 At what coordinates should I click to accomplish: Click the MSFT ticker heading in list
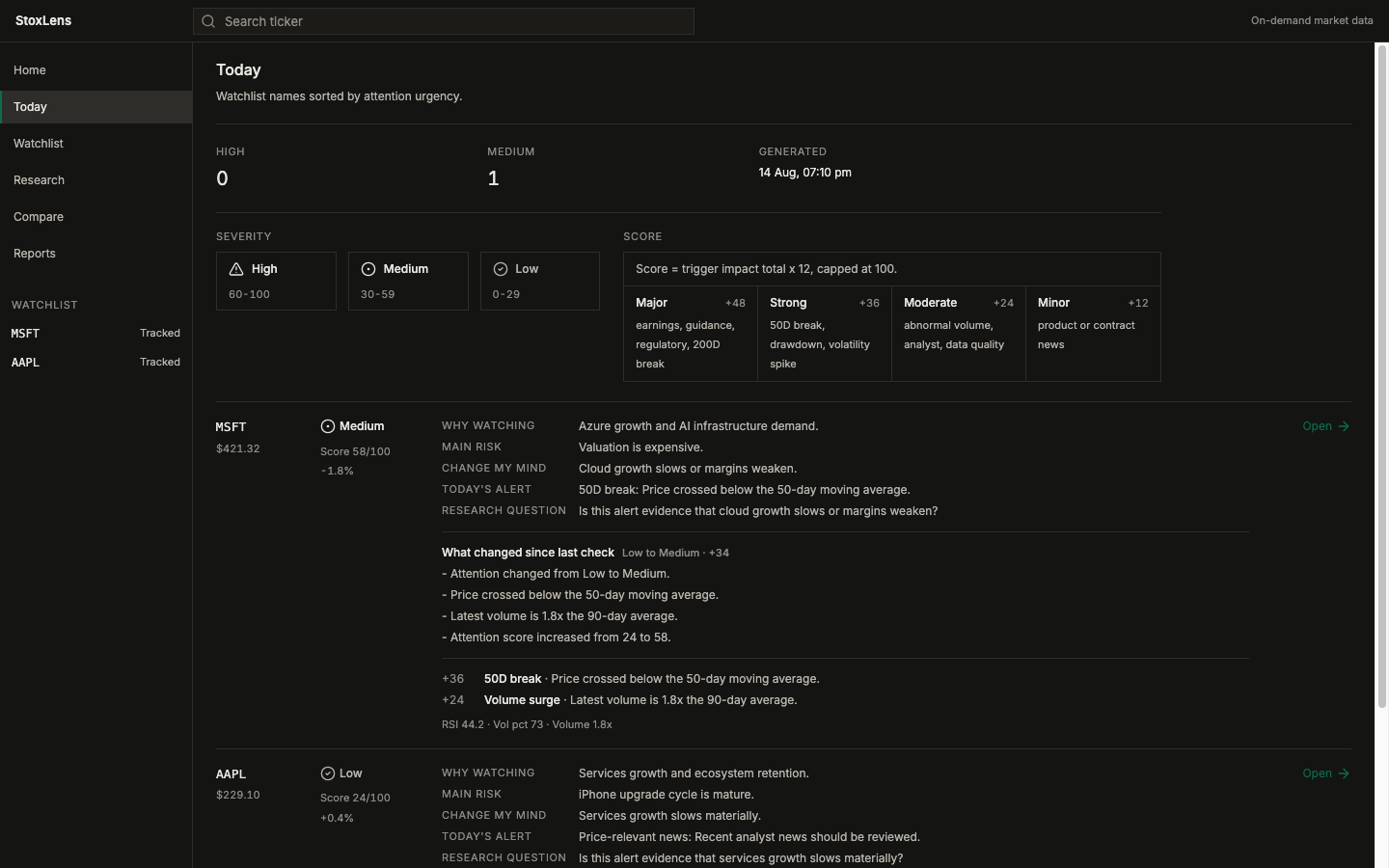pos(231,426)
